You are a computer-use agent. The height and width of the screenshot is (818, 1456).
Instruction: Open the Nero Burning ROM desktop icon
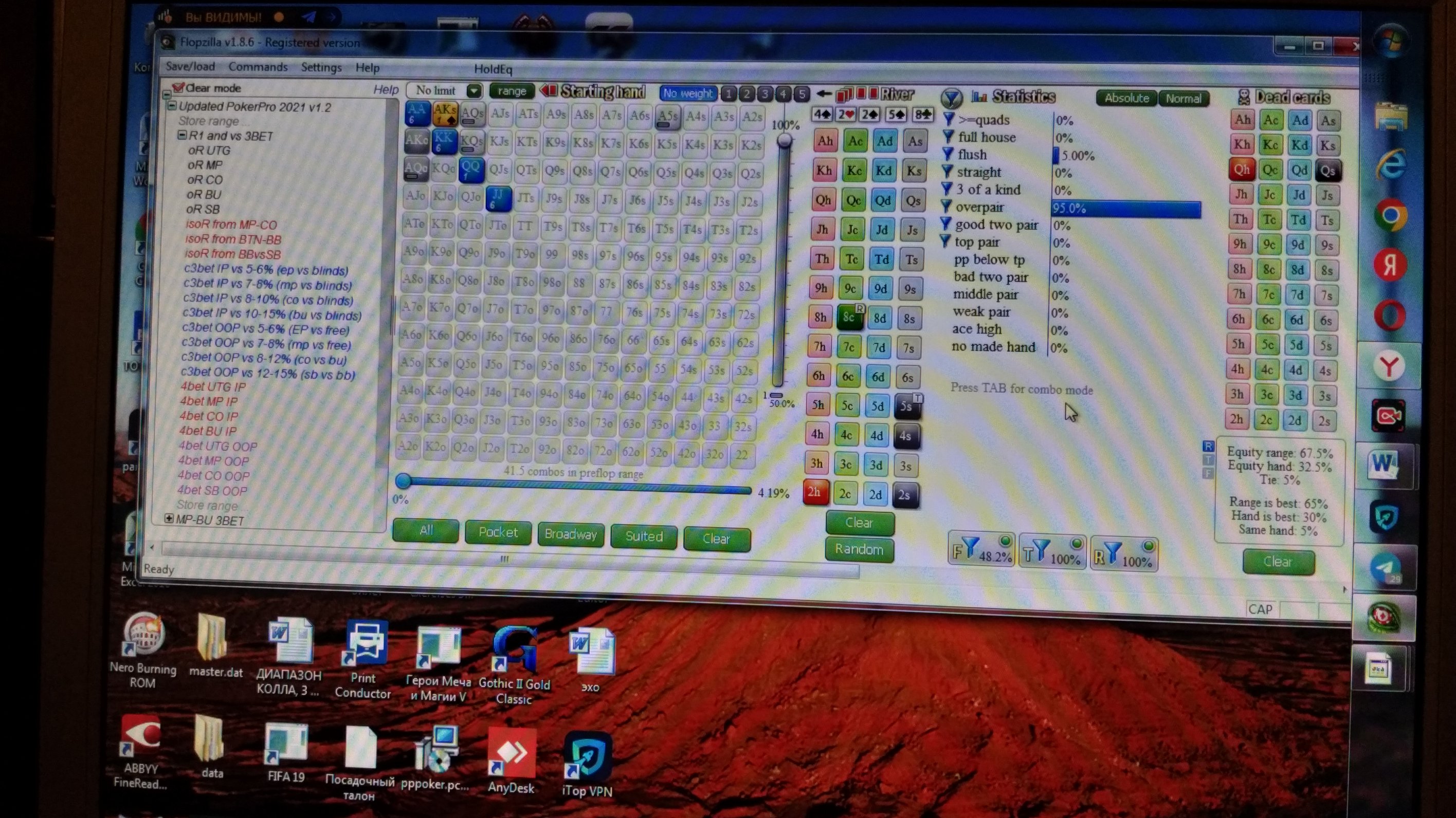tap(143, 650)
